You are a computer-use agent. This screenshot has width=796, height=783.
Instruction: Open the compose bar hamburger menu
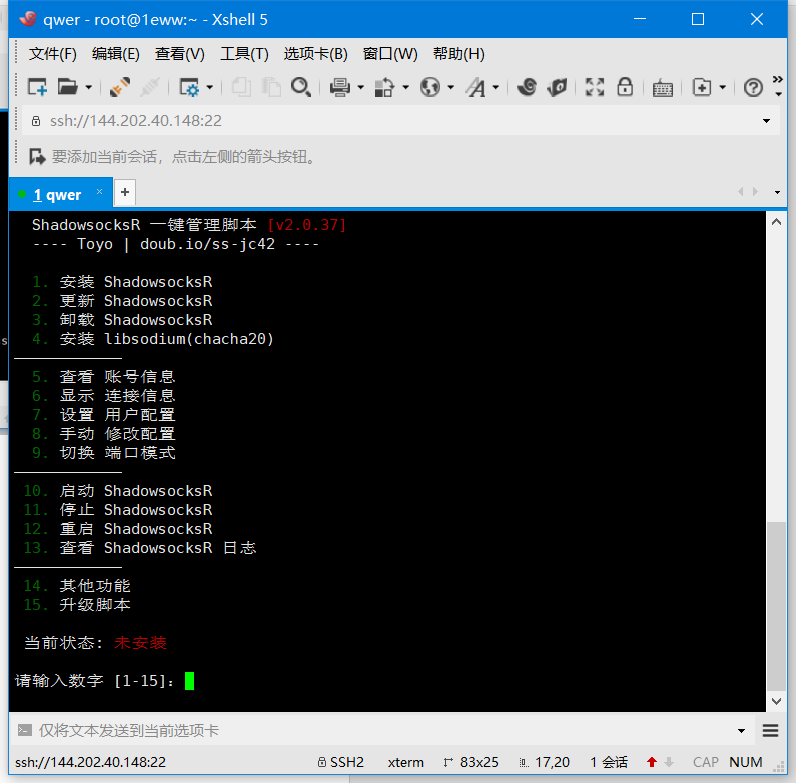coord(771,730)
